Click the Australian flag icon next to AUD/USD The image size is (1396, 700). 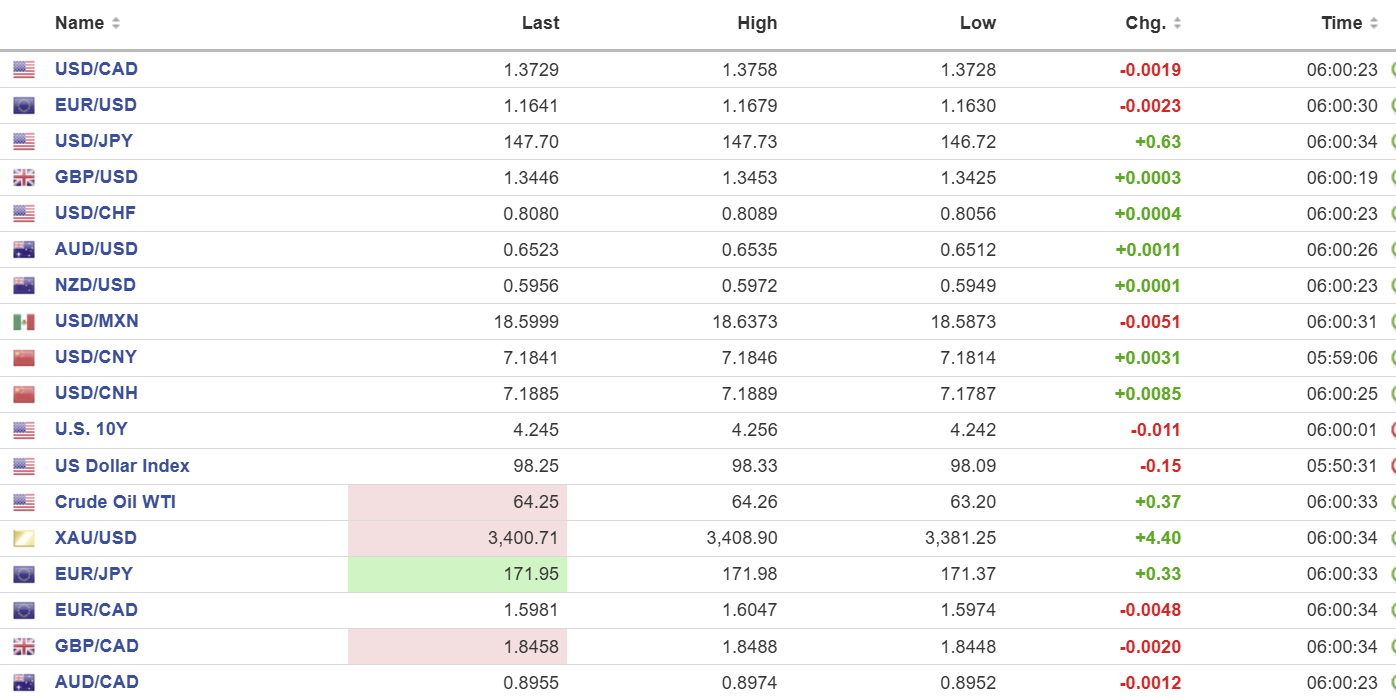(24, 250)
